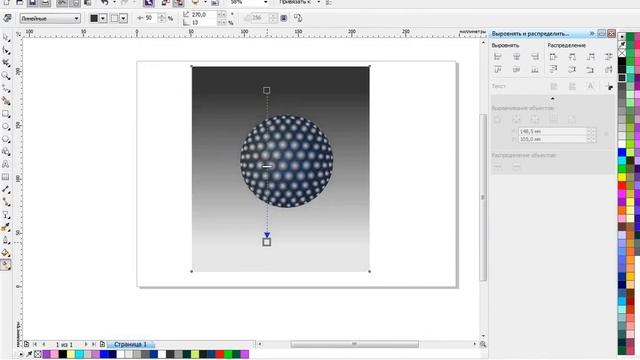
Task: Select the Table tool
Action: click(6, 177)
